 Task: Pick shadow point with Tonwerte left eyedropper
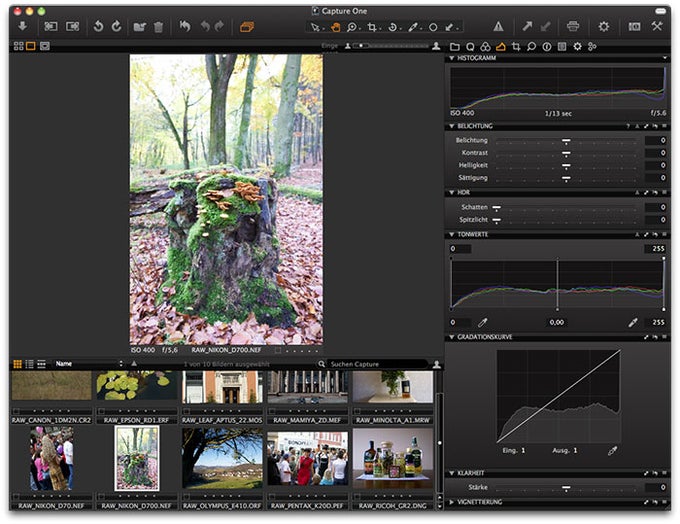(x=482, y=322)
